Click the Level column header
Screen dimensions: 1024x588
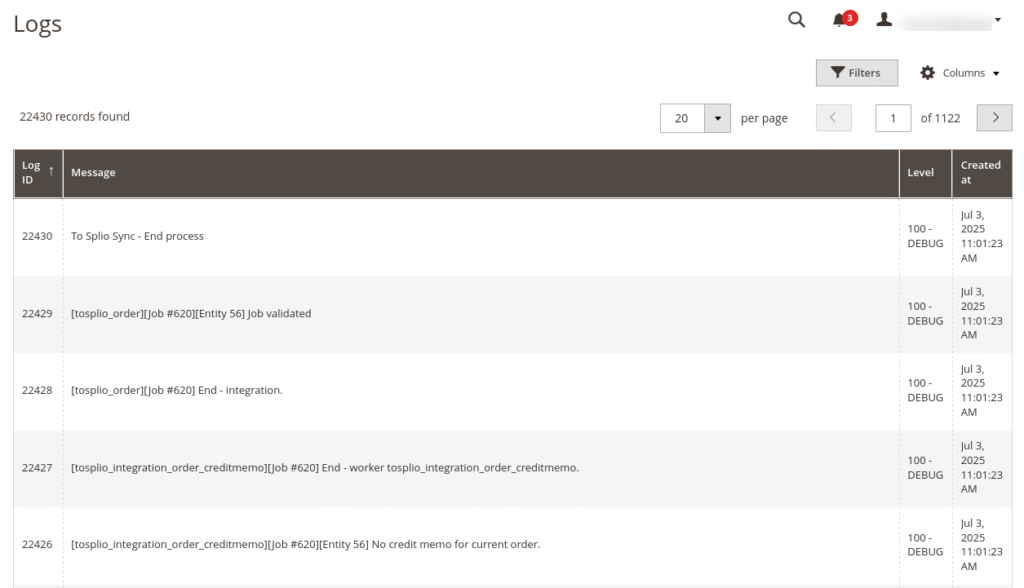point(920,172)
